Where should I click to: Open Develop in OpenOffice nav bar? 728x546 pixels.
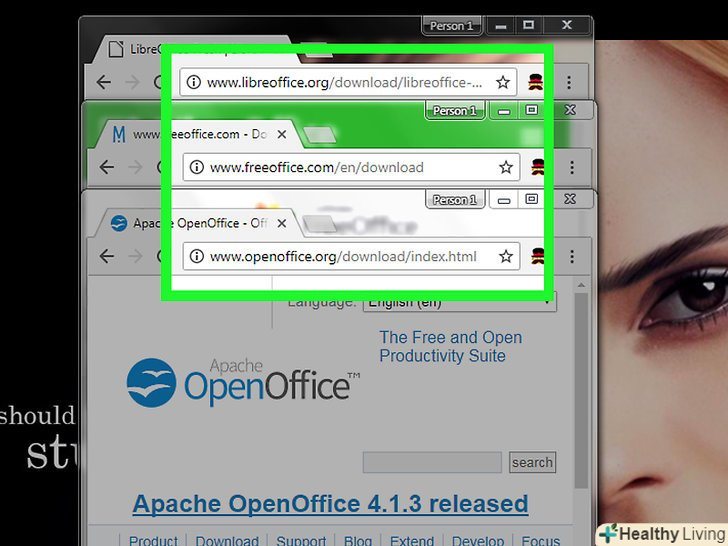(478, 540)
